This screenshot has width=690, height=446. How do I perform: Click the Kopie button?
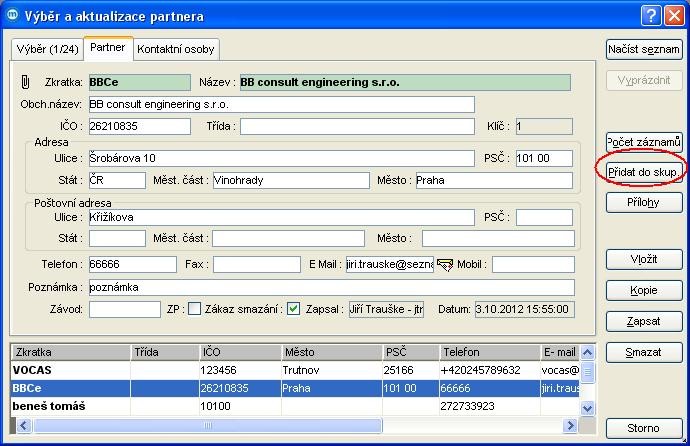click(x=644, y=290)
